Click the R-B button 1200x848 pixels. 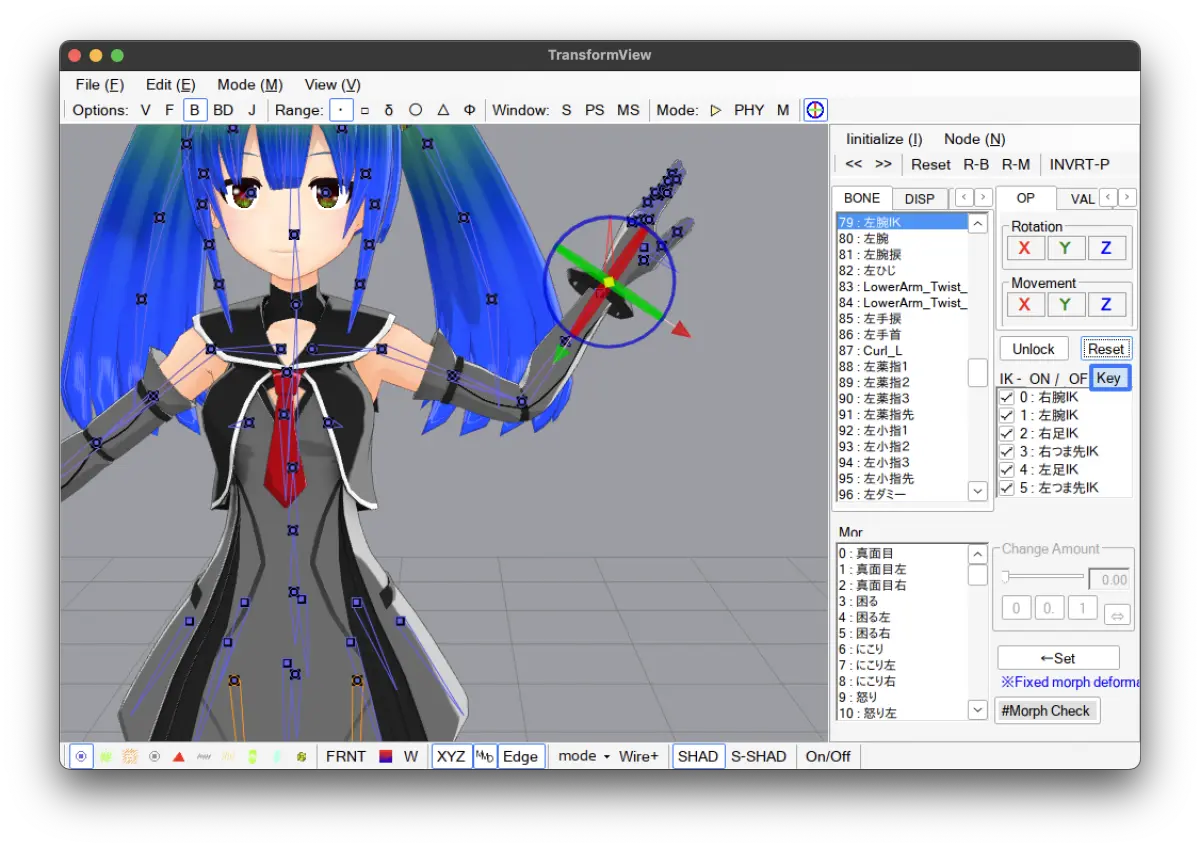(976, 164)
